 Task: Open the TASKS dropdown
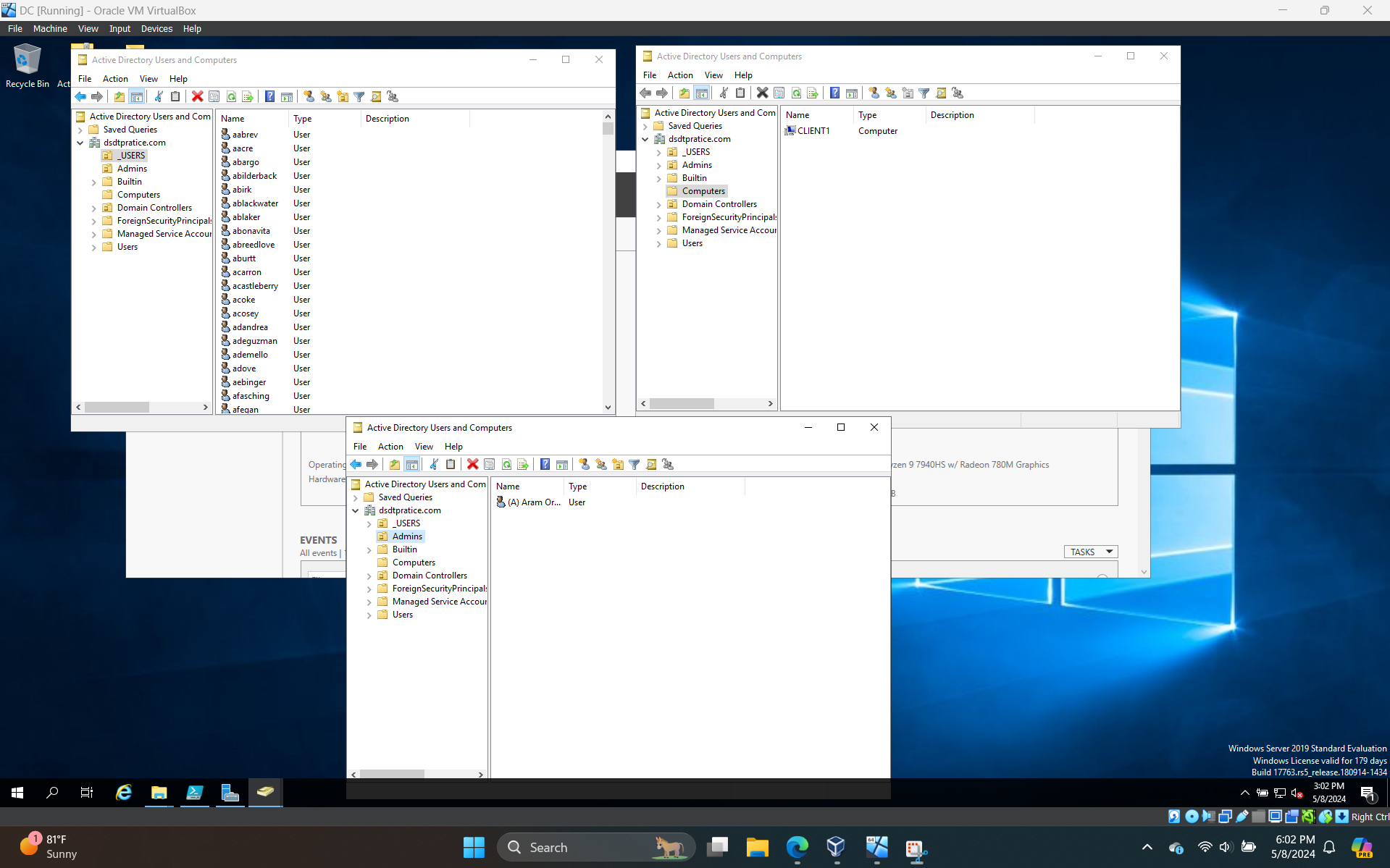[x=1090, y=552]
